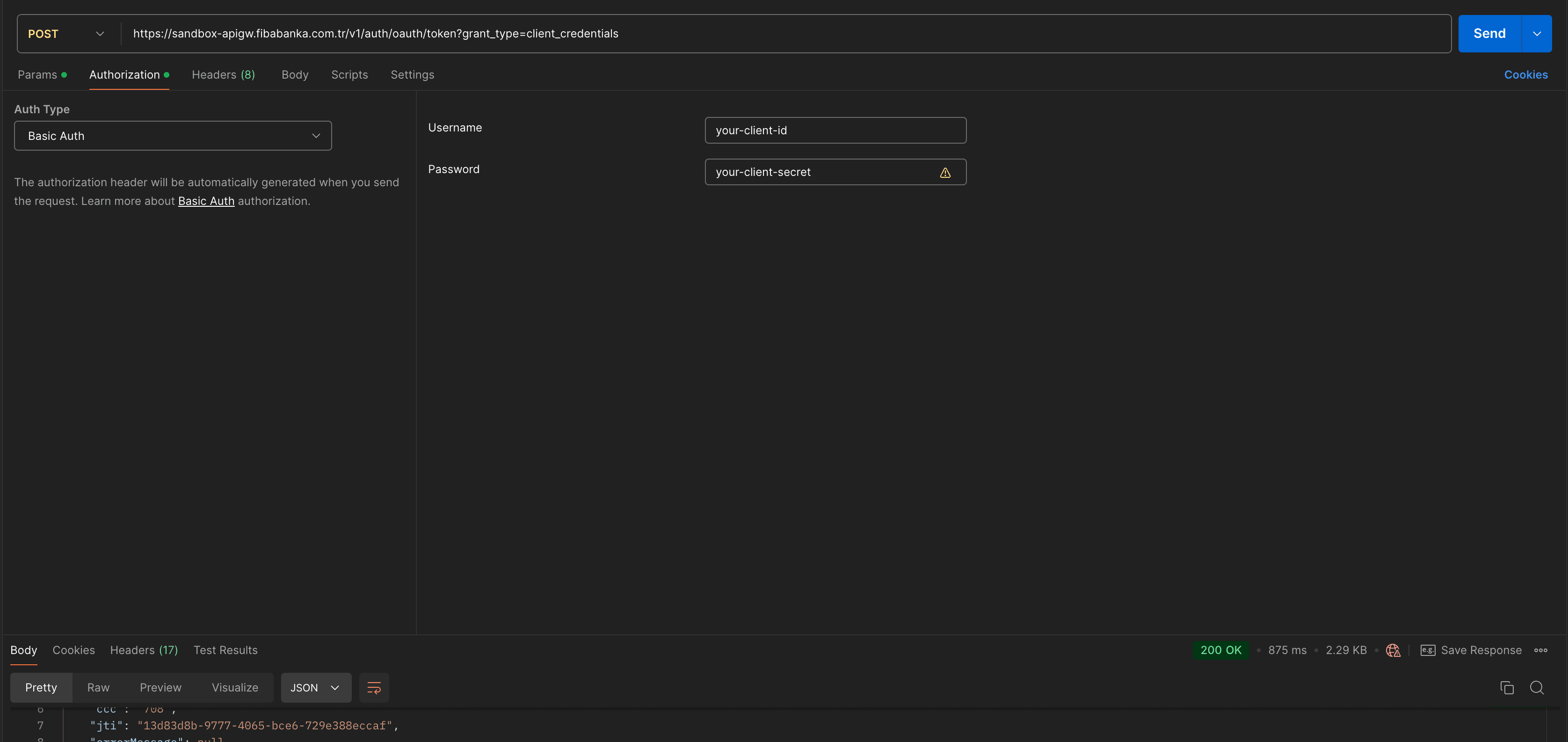The image size is (1568, 742).
Task: Open the POST method dropdown
Action: click(x=66, y=34)
